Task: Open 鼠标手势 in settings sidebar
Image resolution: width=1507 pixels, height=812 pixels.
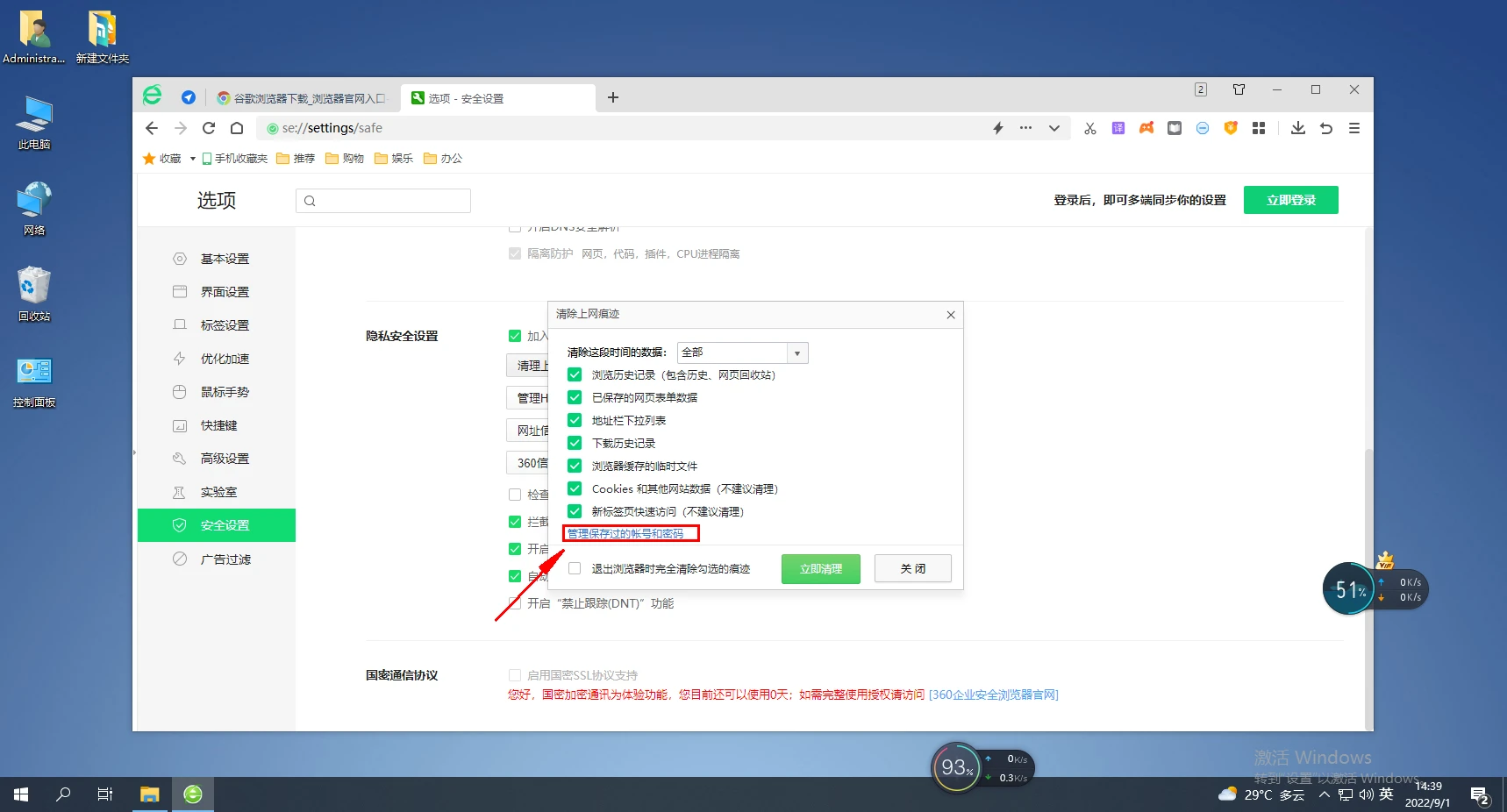Action: (217, 392)
